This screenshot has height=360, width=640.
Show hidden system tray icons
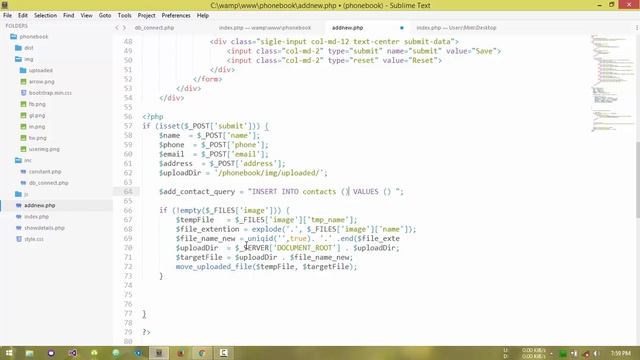click(551, 353)
